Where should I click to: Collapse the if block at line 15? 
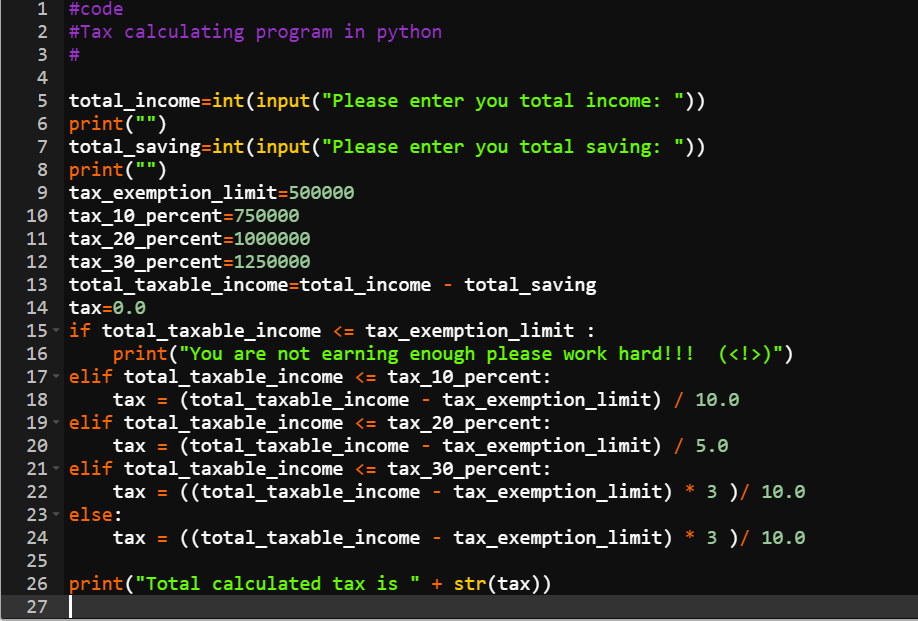[x=56, y=330]
